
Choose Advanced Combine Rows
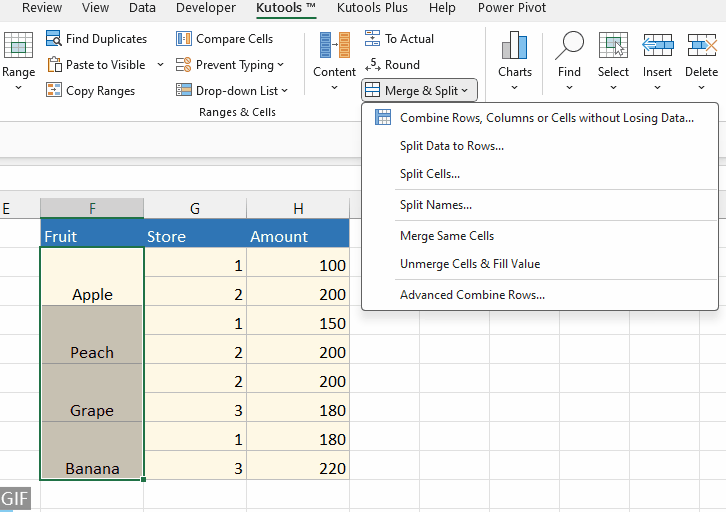540,295
